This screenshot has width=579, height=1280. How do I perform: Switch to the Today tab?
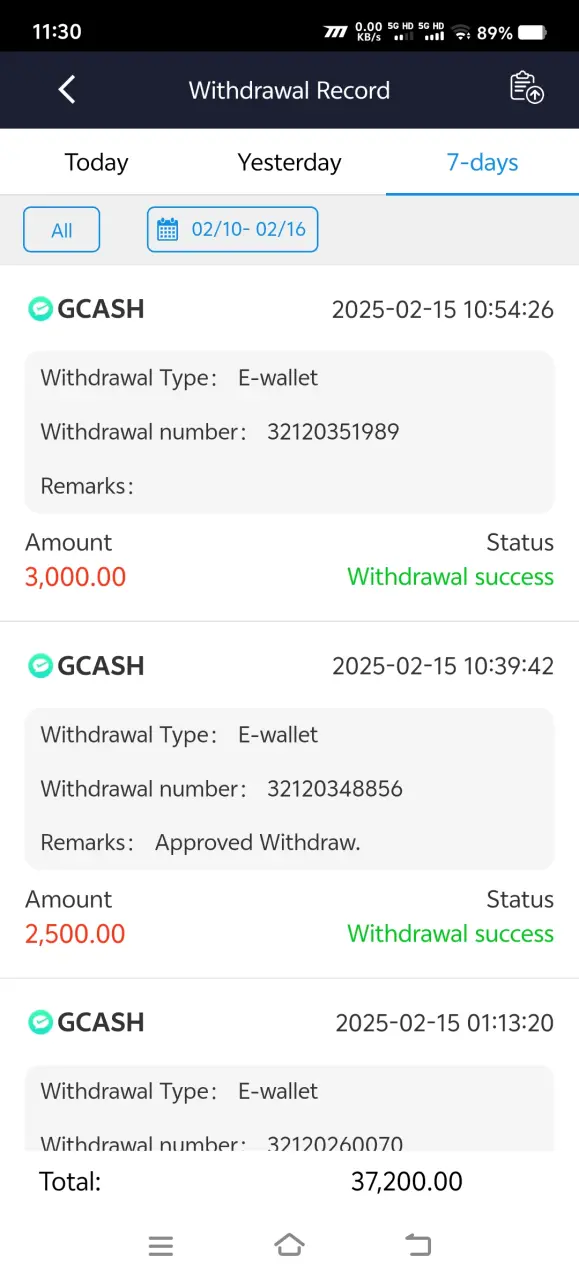[x=96, y=162]
